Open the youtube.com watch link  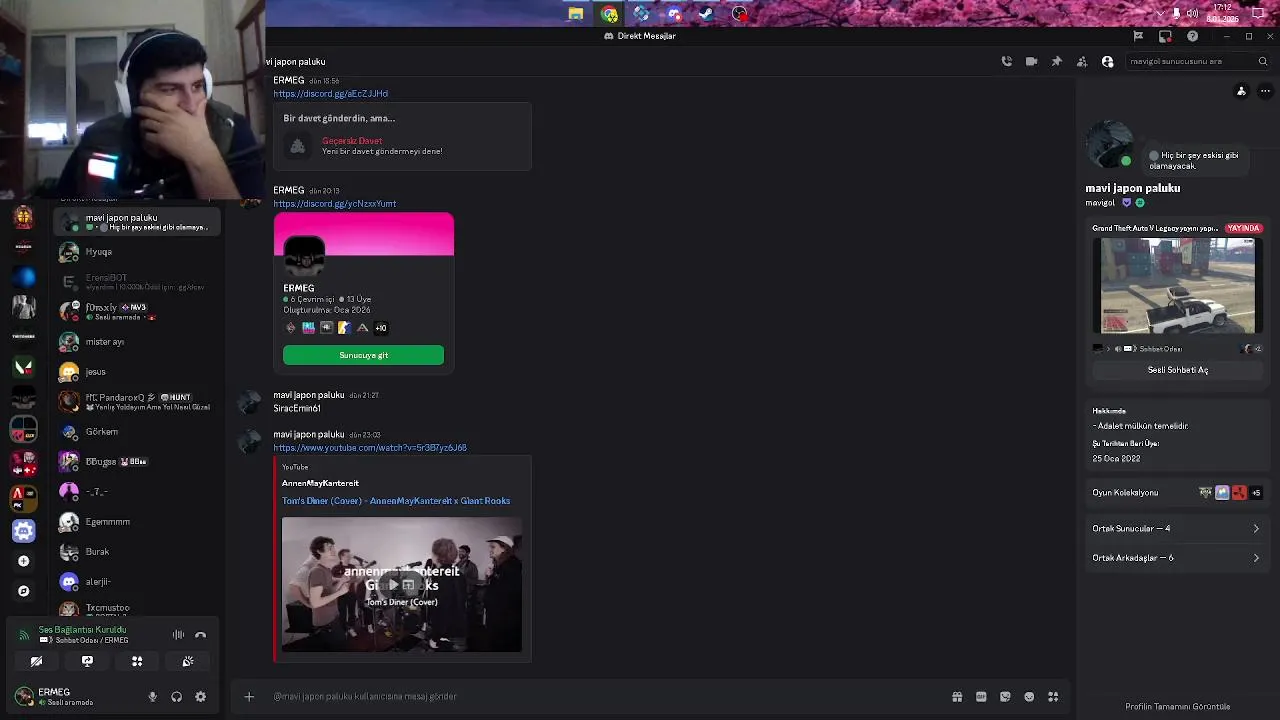(x=370, y=448)
